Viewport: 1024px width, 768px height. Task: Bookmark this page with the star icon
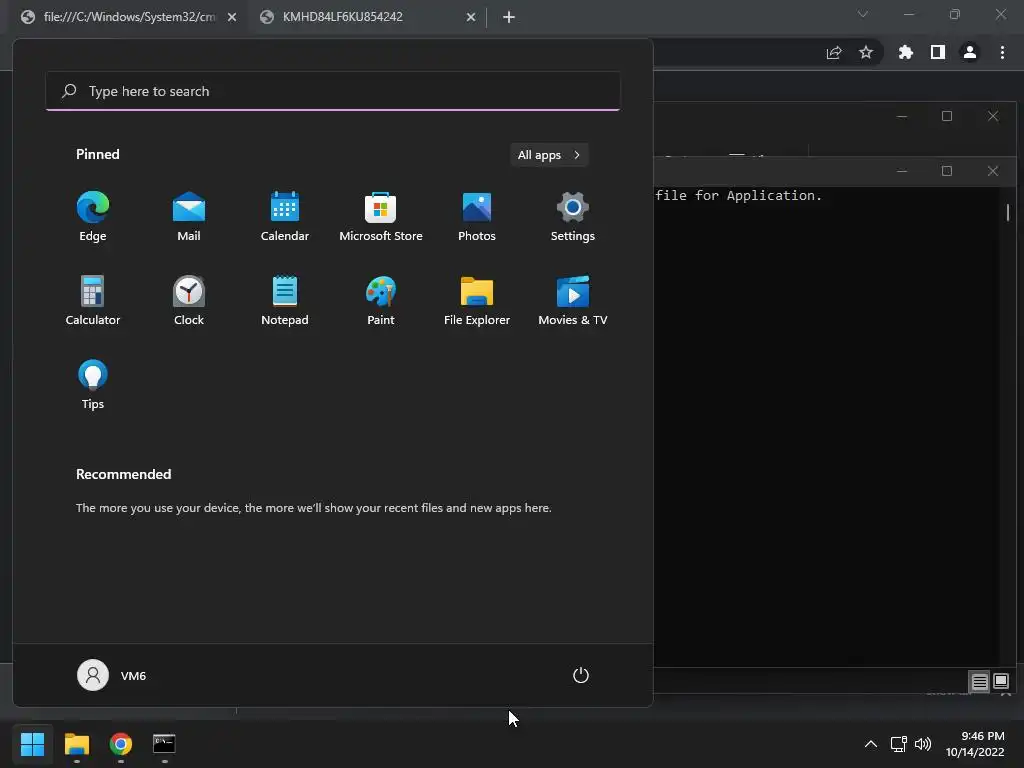point(866,52)
